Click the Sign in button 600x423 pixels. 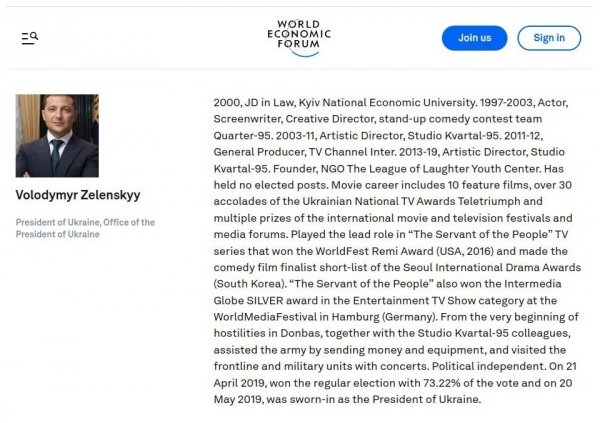[549, 38]
